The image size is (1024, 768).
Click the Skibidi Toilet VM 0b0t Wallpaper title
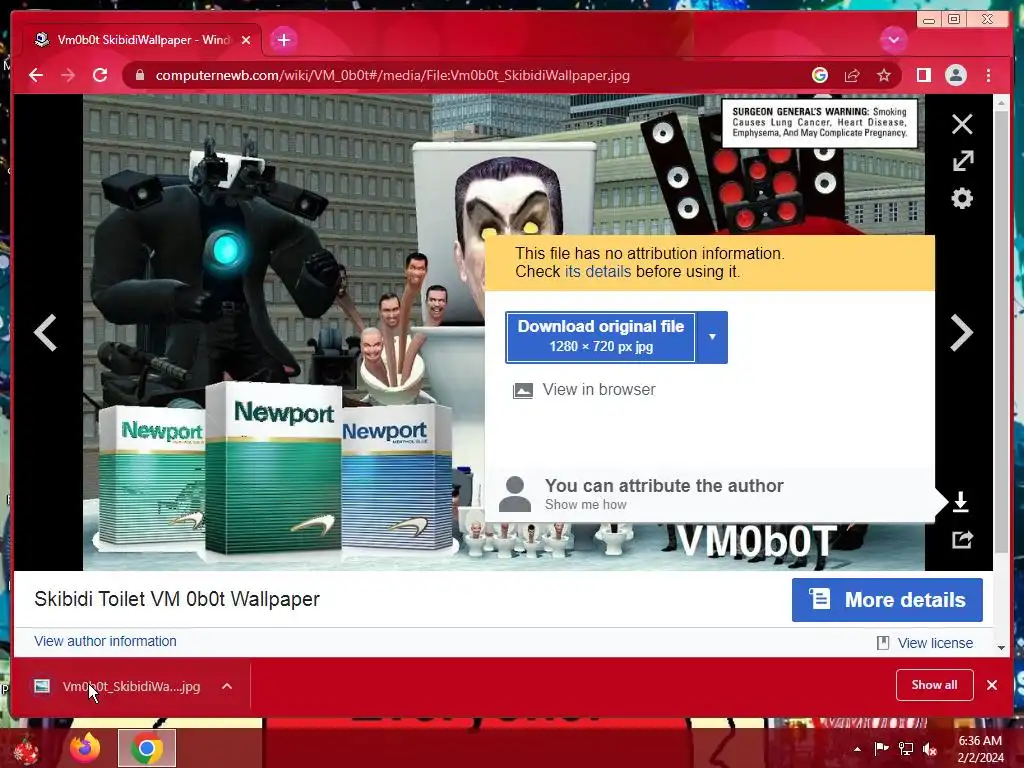(177, 599)
